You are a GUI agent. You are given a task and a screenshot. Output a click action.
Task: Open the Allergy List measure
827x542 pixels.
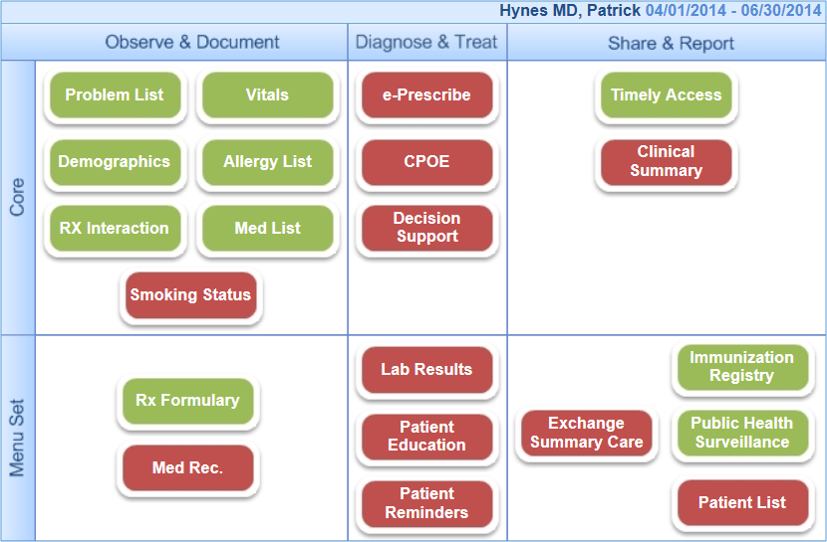(267, 162)
